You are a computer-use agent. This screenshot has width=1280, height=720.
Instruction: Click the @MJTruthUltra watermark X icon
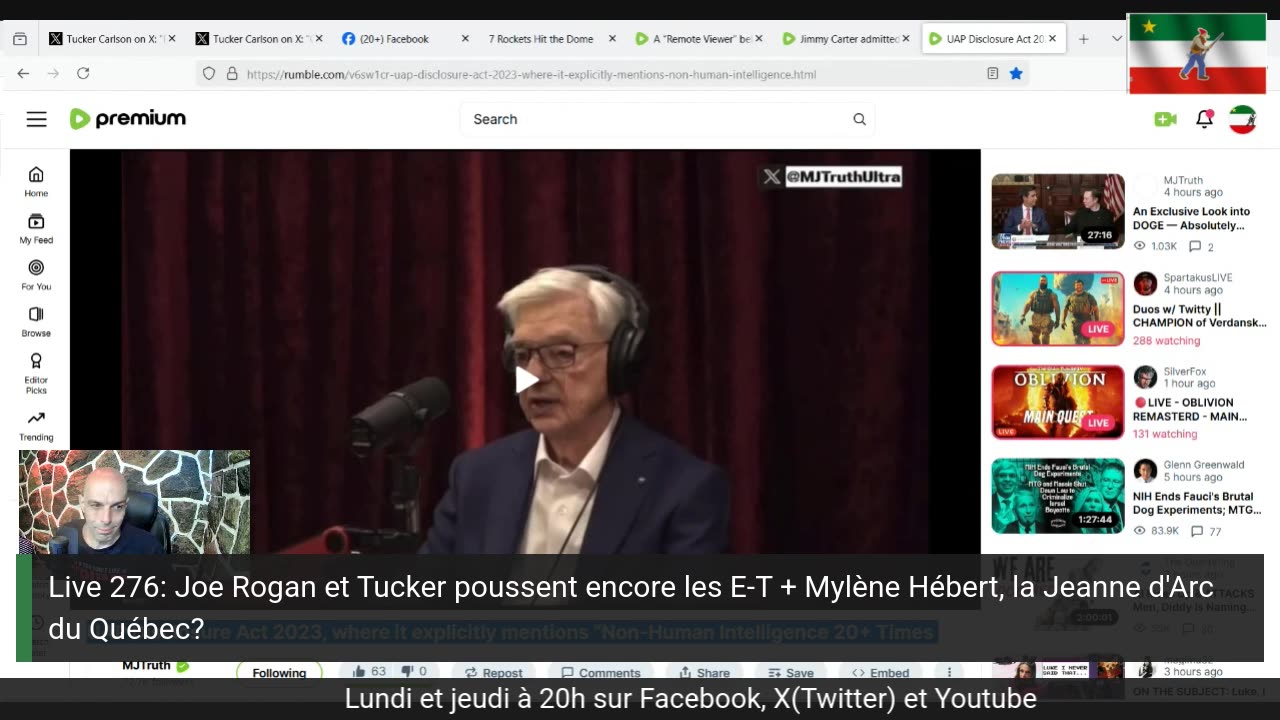(772, 177)
